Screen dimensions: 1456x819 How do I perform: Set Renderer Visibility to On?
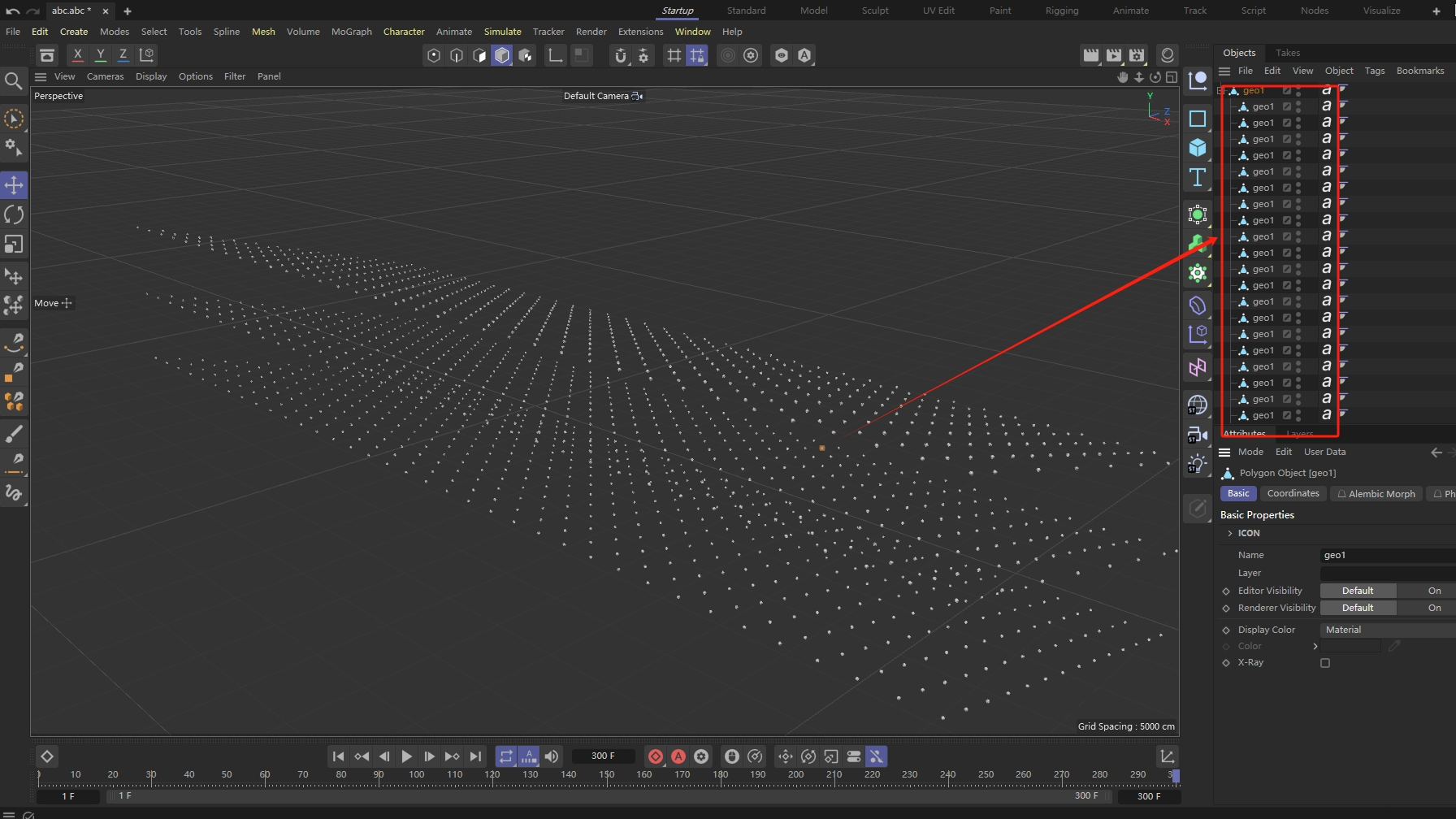tap(1434, 608)
